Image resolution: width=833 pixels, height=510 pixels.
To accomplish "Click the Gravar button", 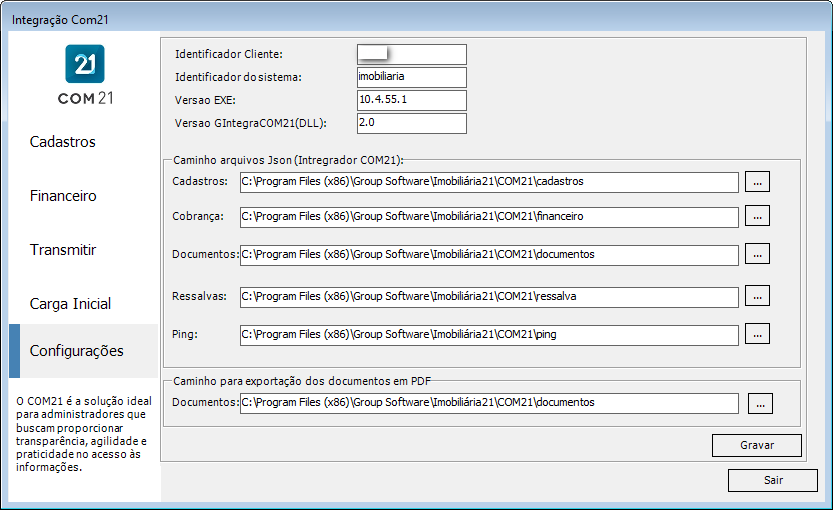I will click(756, 445).
